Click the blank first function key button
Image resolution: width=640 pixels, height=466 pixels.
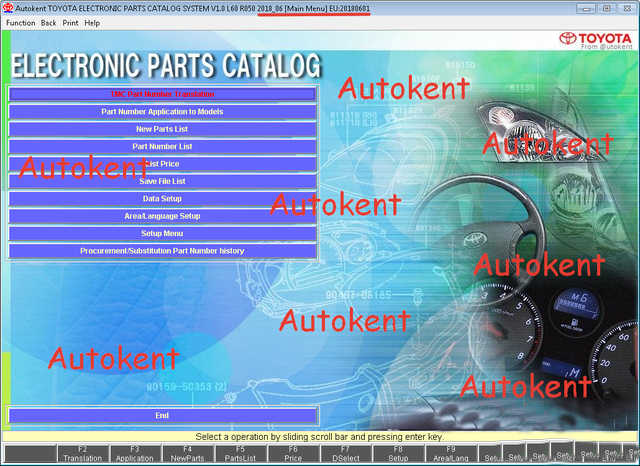click(x=31, y=454)
